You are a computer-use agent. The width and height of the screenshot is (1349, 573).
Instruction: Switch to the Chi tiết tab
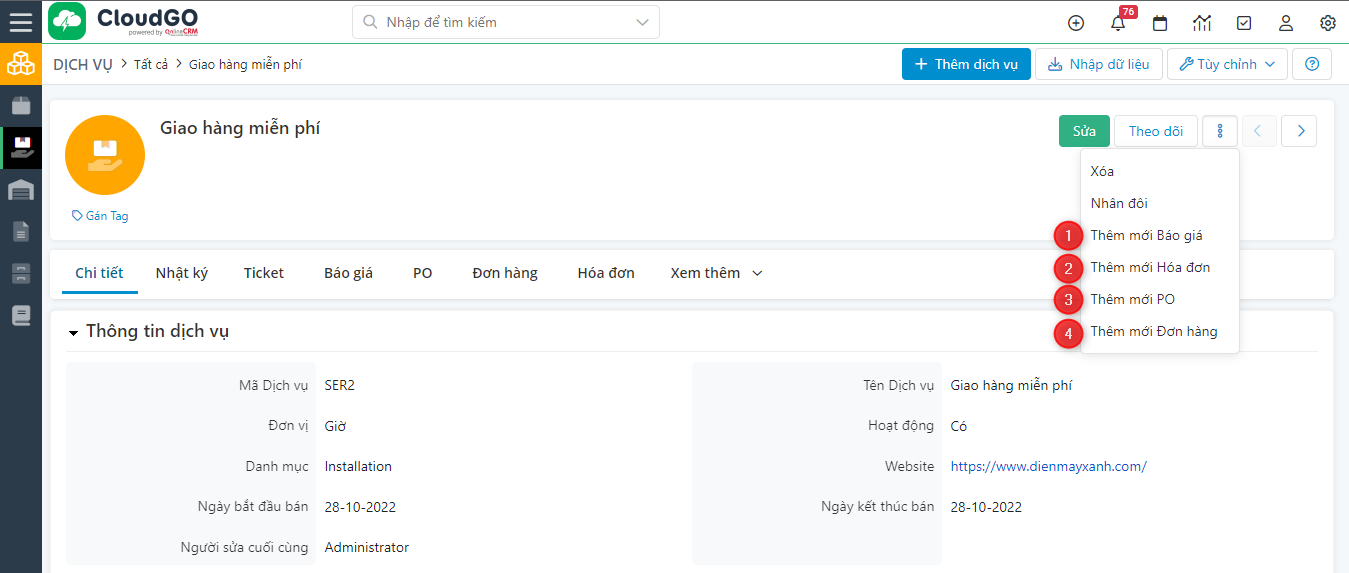pos(99,273)
